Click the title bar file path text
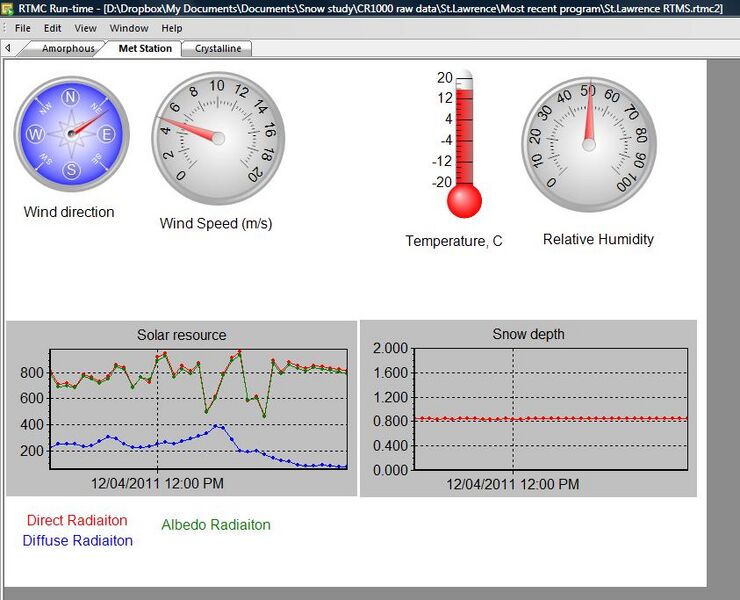Image resolution: width=740 pixels, height=600 pixels. click(412, 8)
